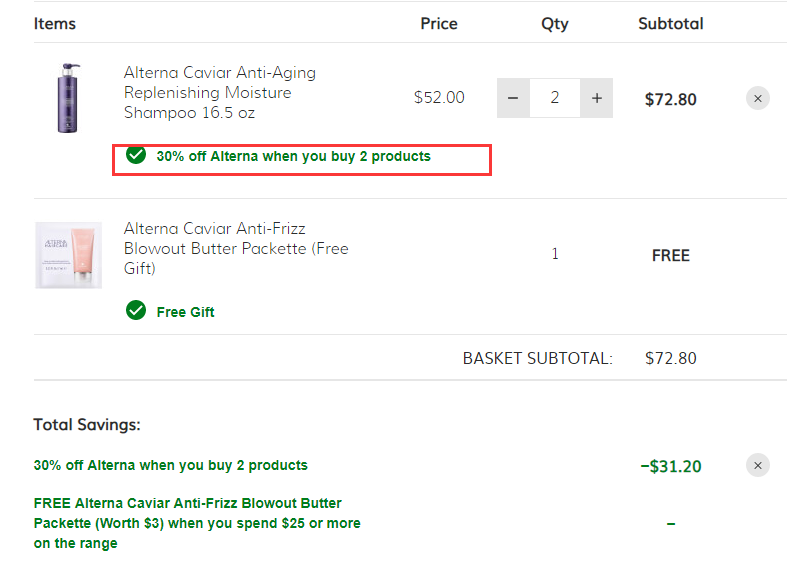Remove Alterna shampoo from basket
The width and height of the screenshot is (792, 574).
[758, 99]
